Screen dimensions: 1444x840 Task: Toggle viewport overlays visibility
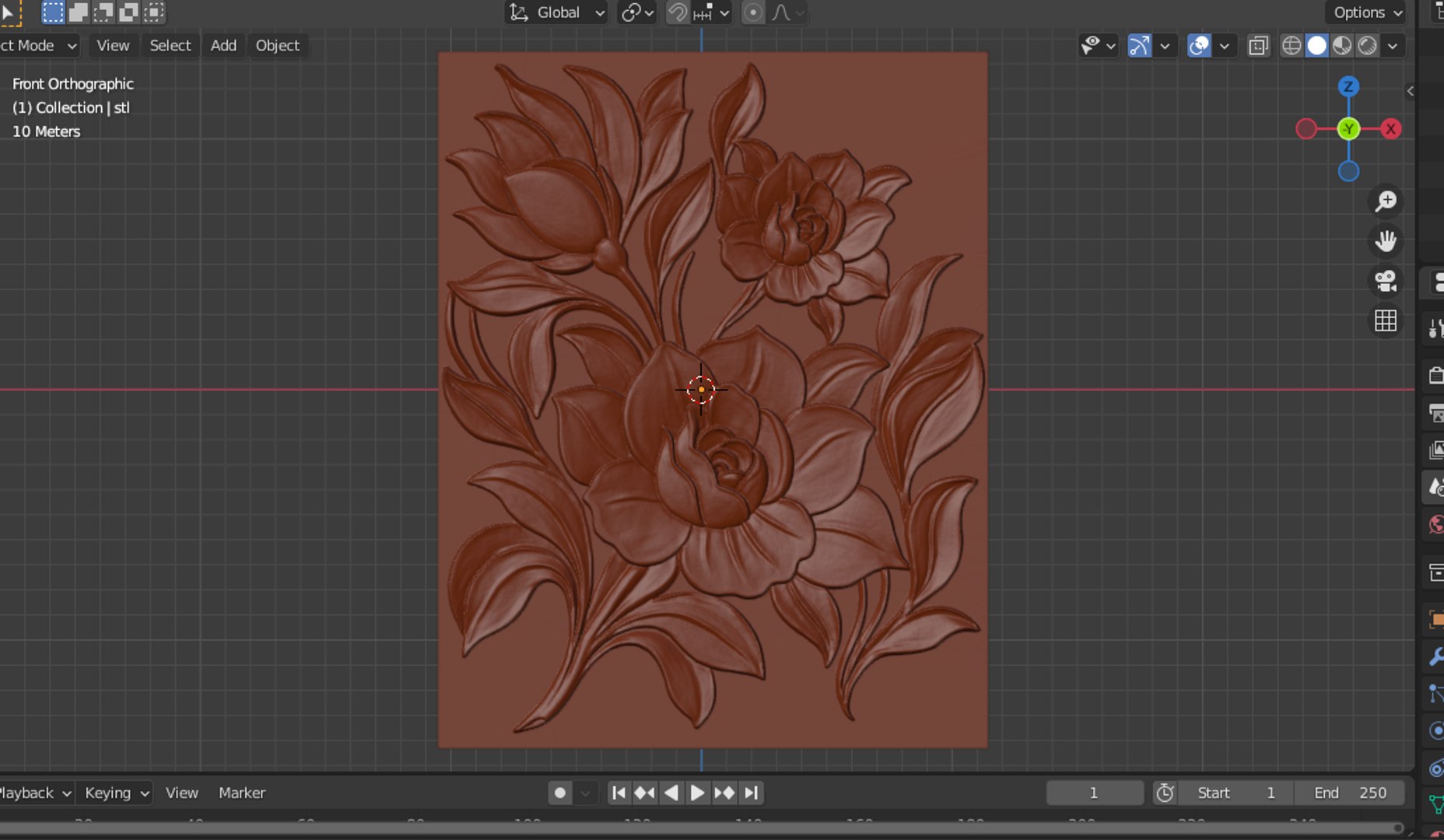click(1199, 46)
